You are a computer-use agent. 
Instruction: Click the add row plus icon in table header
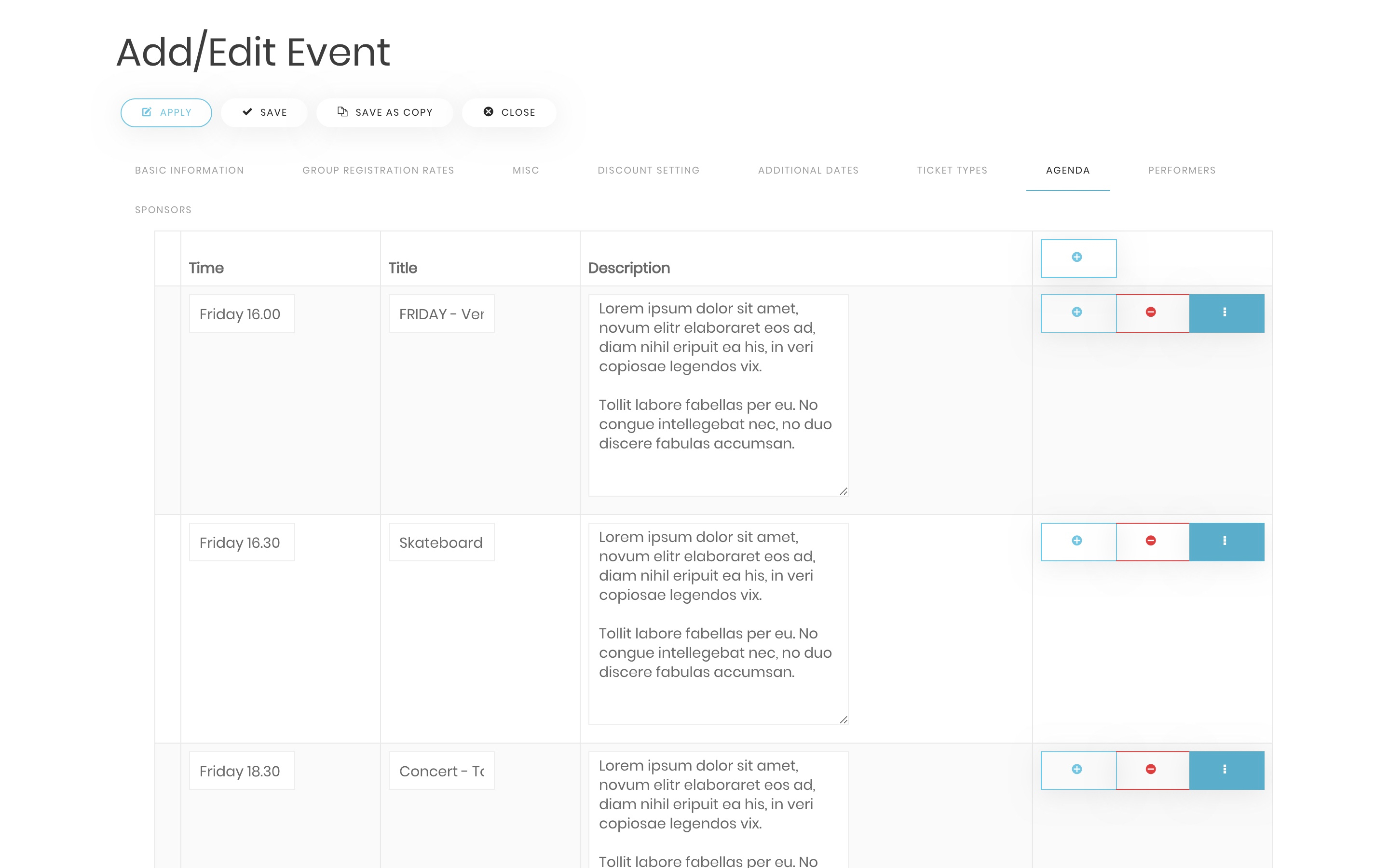coord(1078,258)
